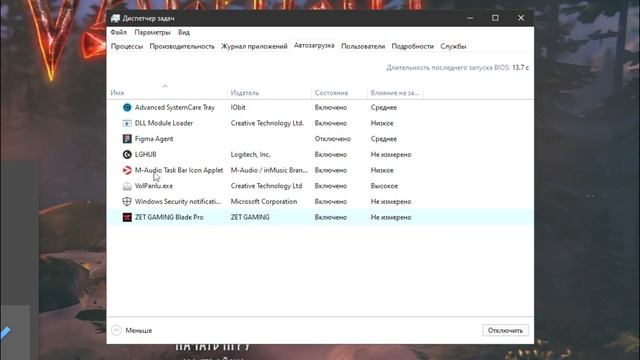Click the Advanced SystemCare Tray icon
The height and width of the screenshot is (360, 640).
click(127, 107)
